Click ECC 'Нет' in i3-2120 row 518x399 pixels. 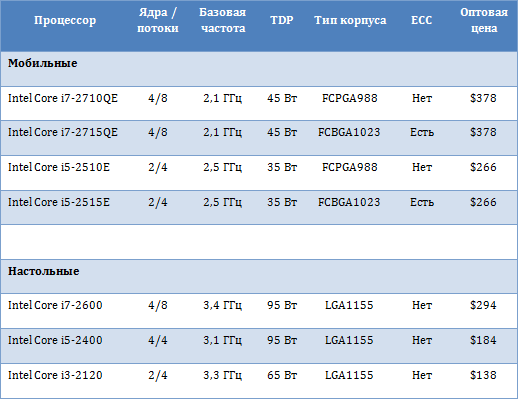point(422,375)
